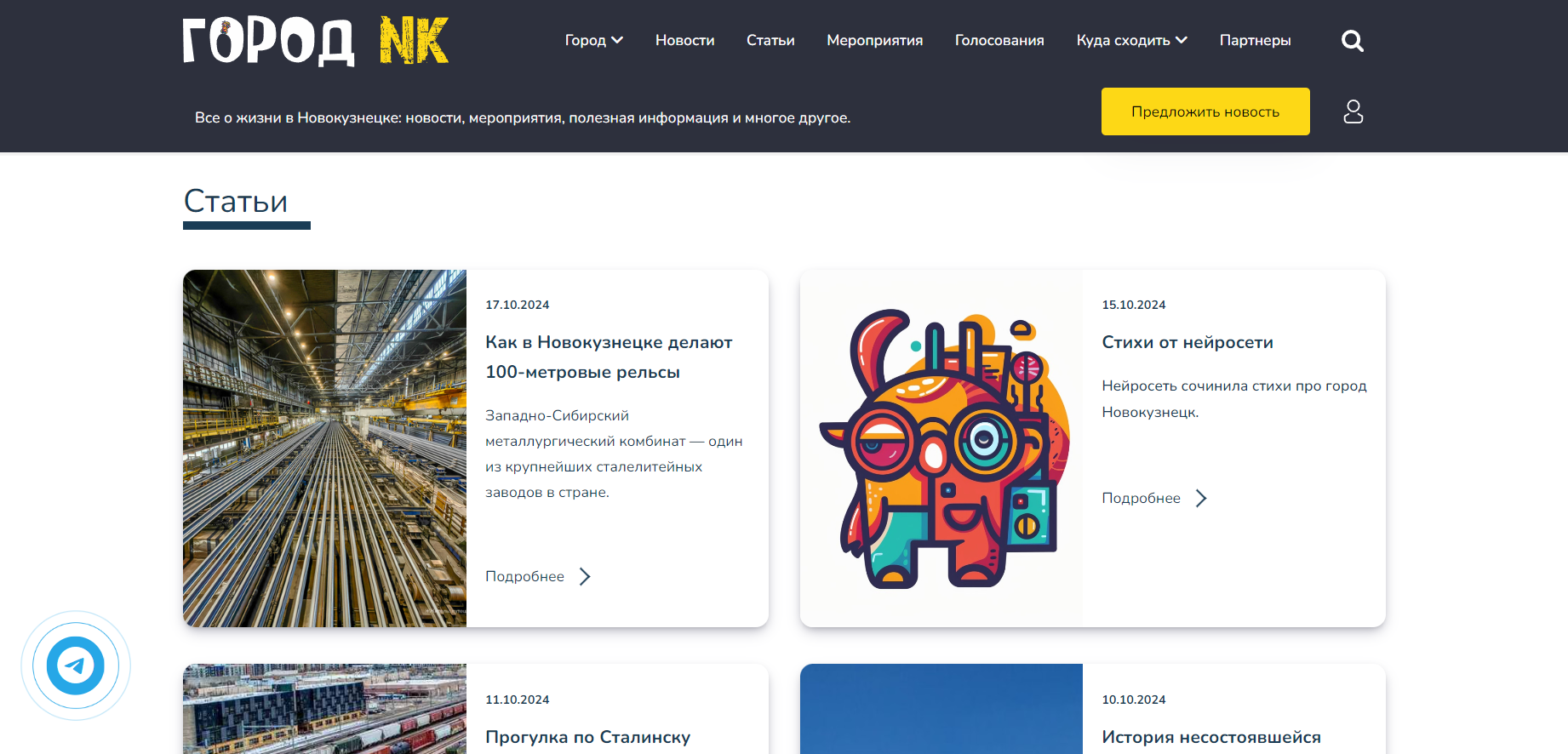Screen dimensions: 1568x754
Task: Click the user profile icon
Action: point(1353,111)
